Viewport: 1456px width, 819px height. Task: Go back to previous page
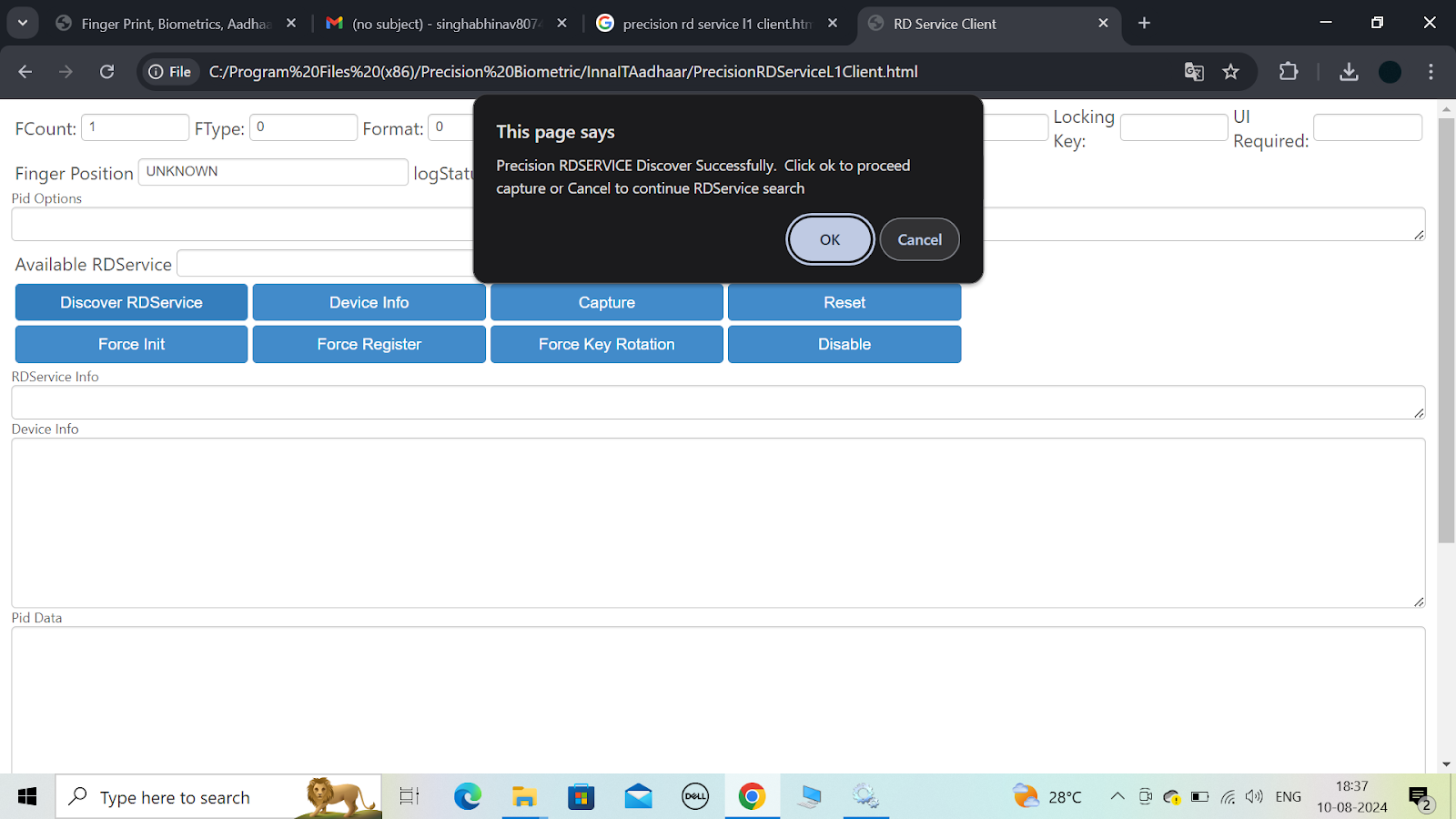25,72
